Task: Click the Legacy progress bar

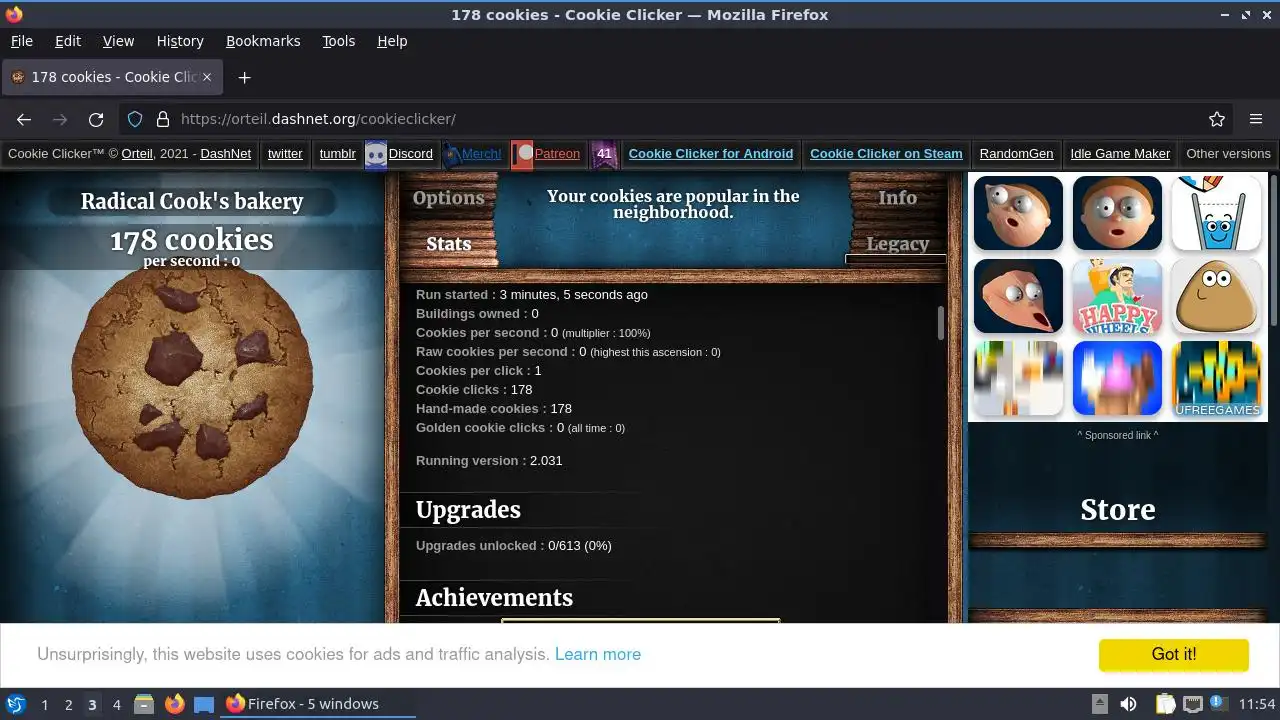Action: pyautogui.click(x=896, y=259)
